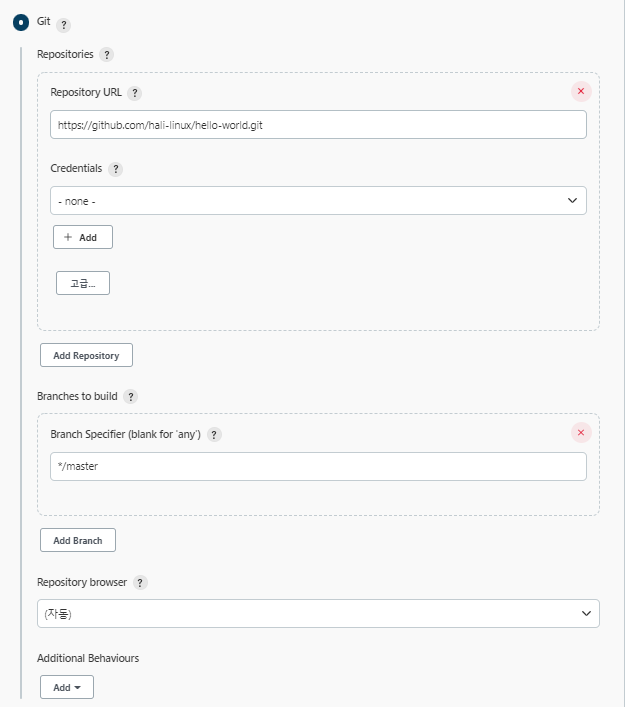
Task: Show help for Repositories section
Action: coord(106,55)
